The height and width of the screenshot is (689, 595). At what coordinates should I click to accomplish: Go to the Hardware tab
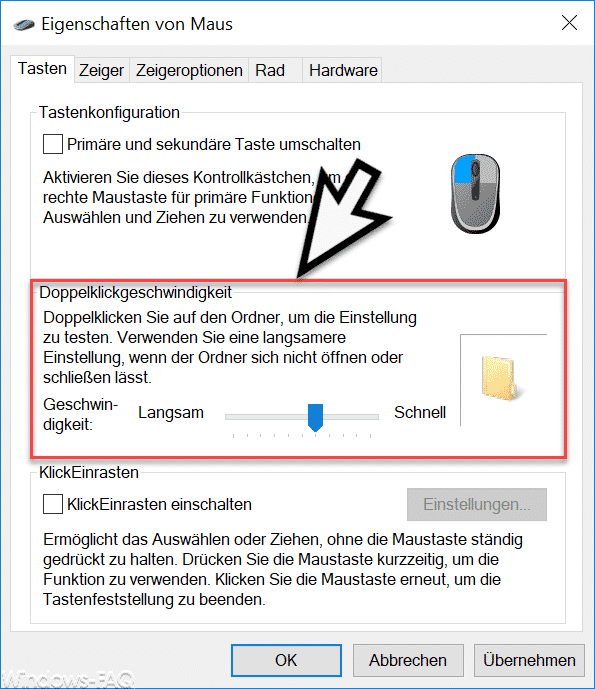tap(342, 70)
